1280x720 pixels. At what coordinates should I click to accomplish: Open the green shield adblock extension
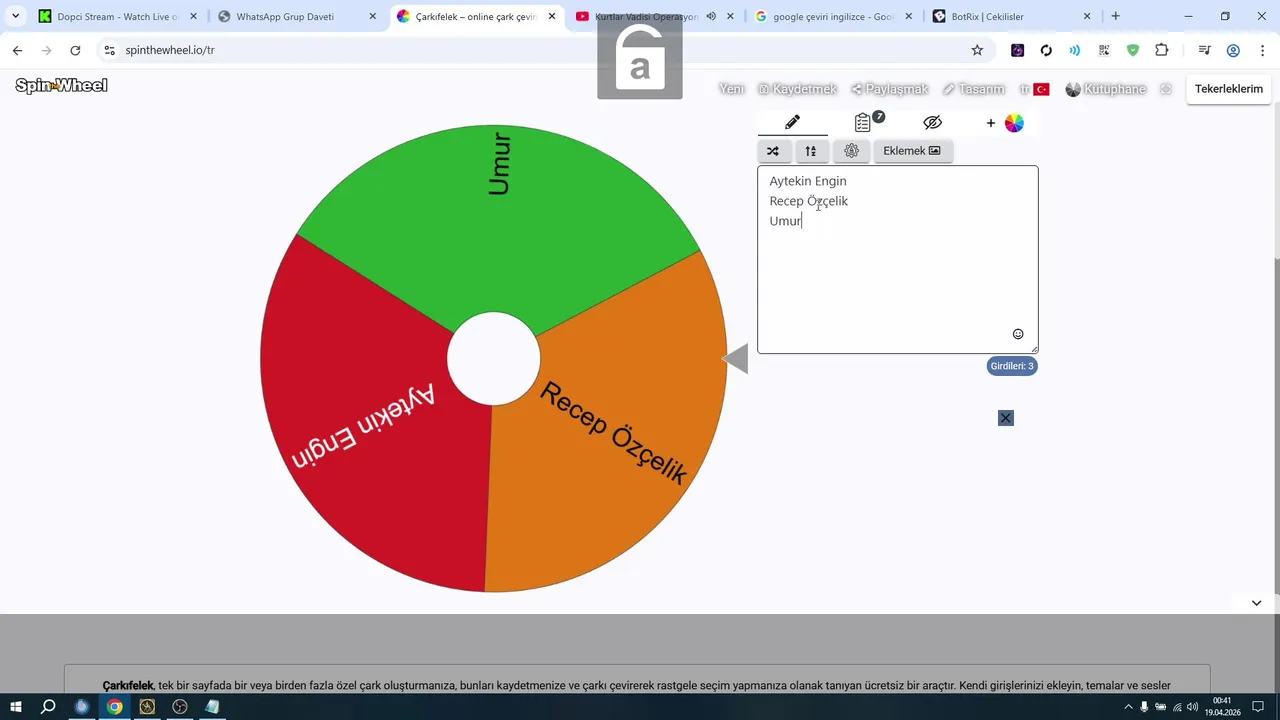[x=1133, y=50]
